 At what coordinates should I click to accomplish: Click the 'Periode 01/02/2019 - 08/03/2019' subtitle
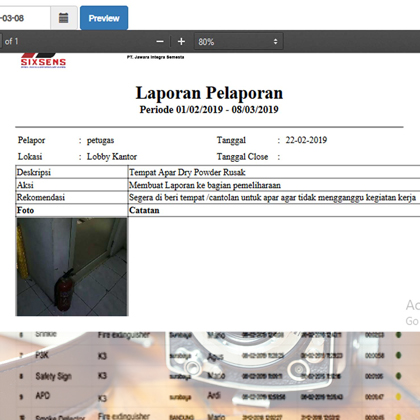pos(209,110)
